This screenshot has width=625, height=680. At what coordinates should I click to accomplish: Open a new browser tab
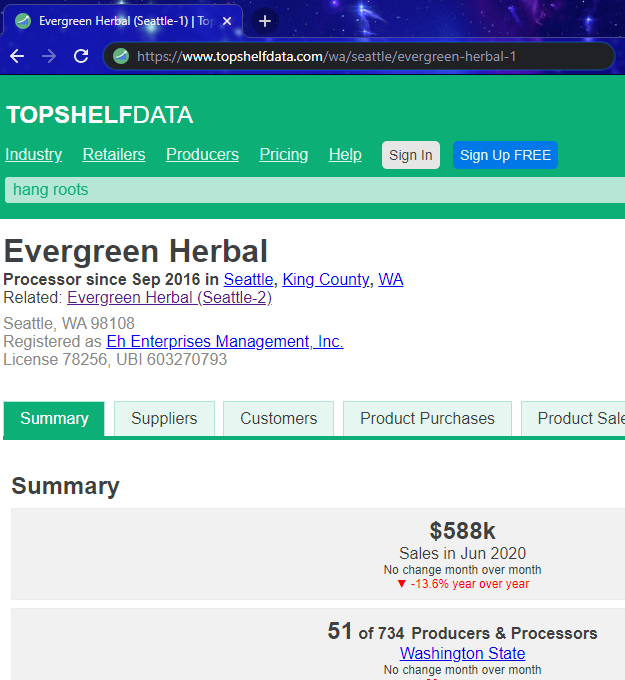(x=265, y=21)
